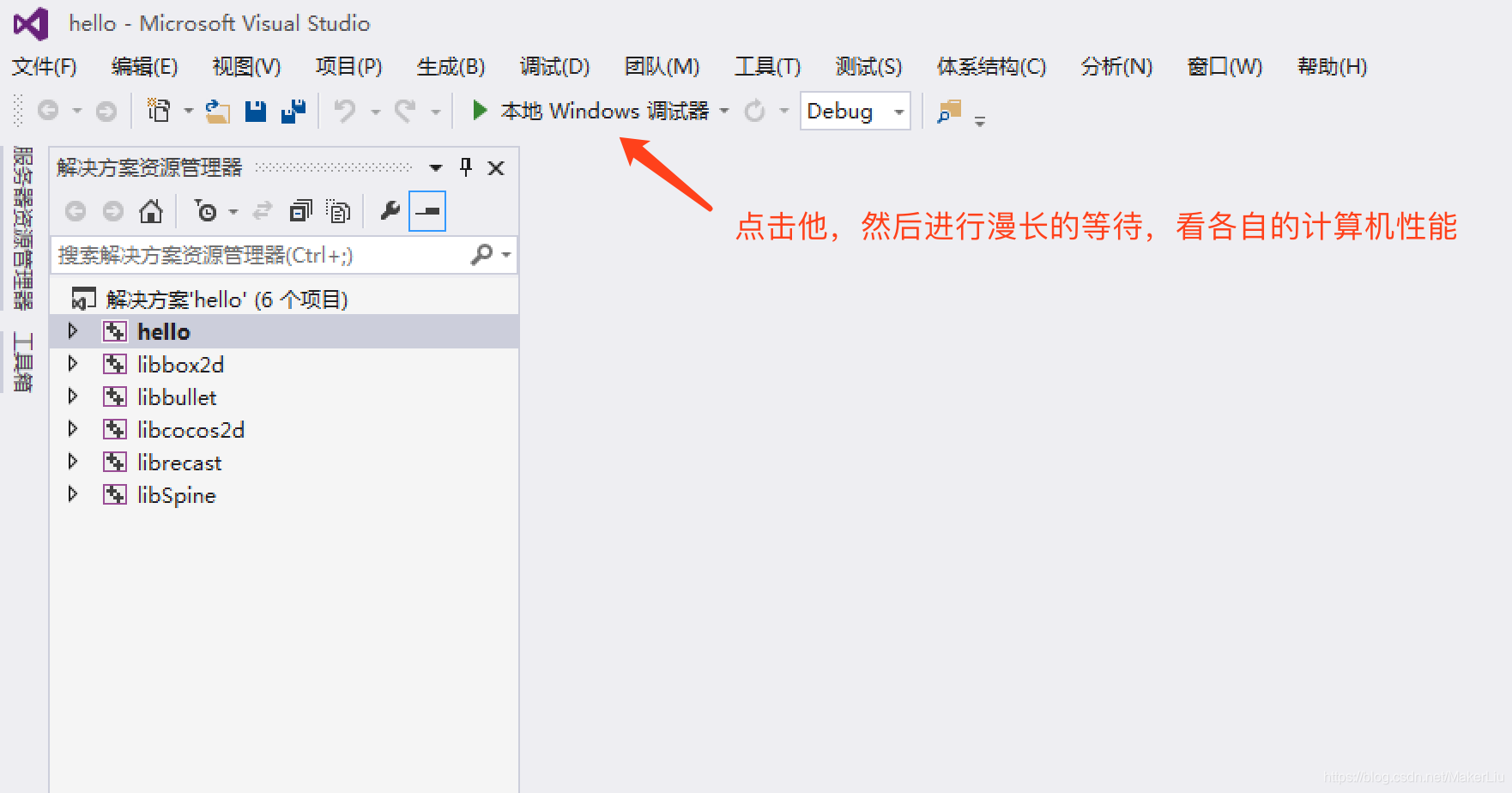
Task: Click the redo arrow icon
Action: (405, 111)
